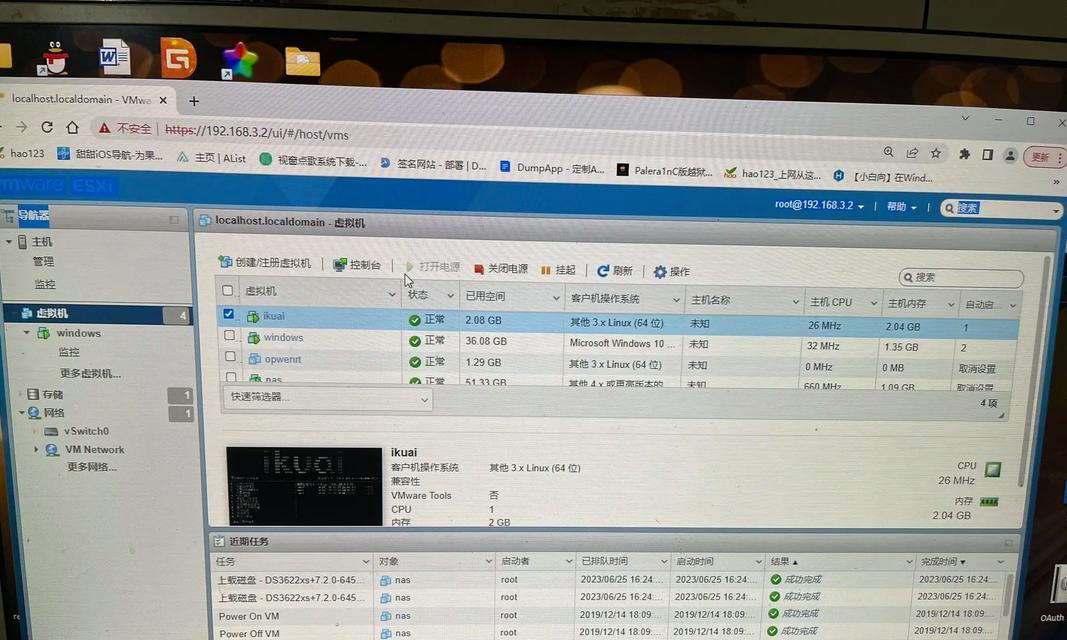Open the 控制台 console button
1067x640 pixels.
357,265
